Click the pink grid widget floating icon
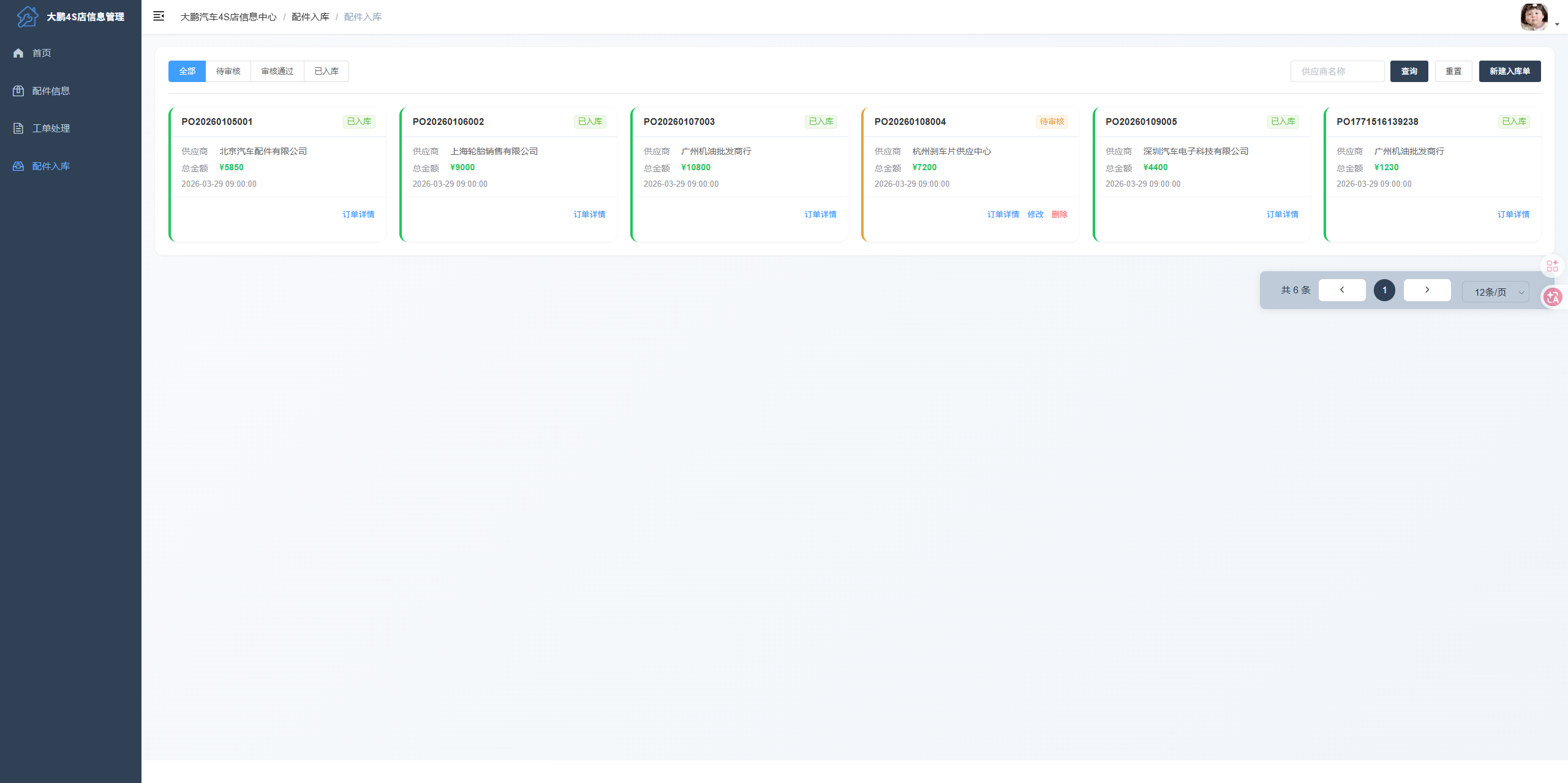 coord(1552,266)
